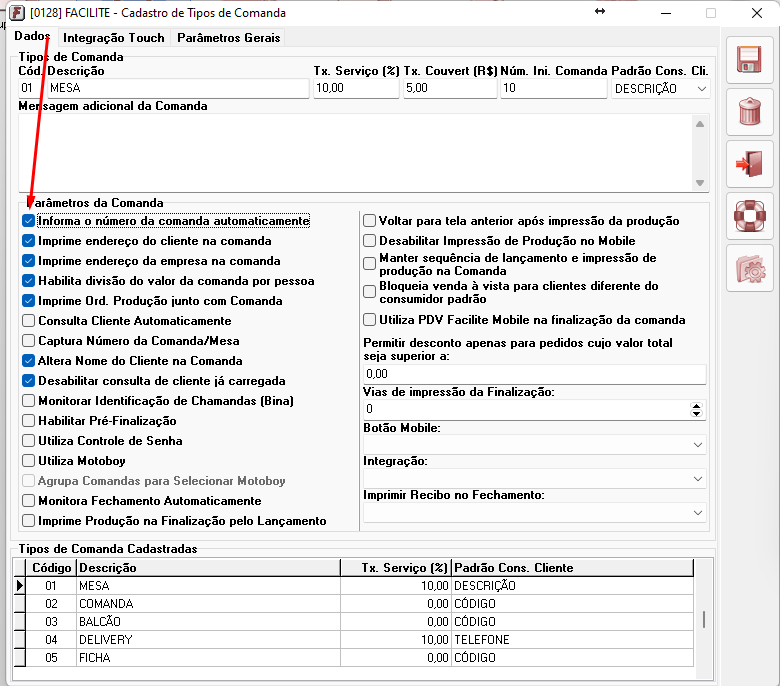Click the Núm. Ini. Comanda field
780x686 pixels.
click(x=554, y=89)
